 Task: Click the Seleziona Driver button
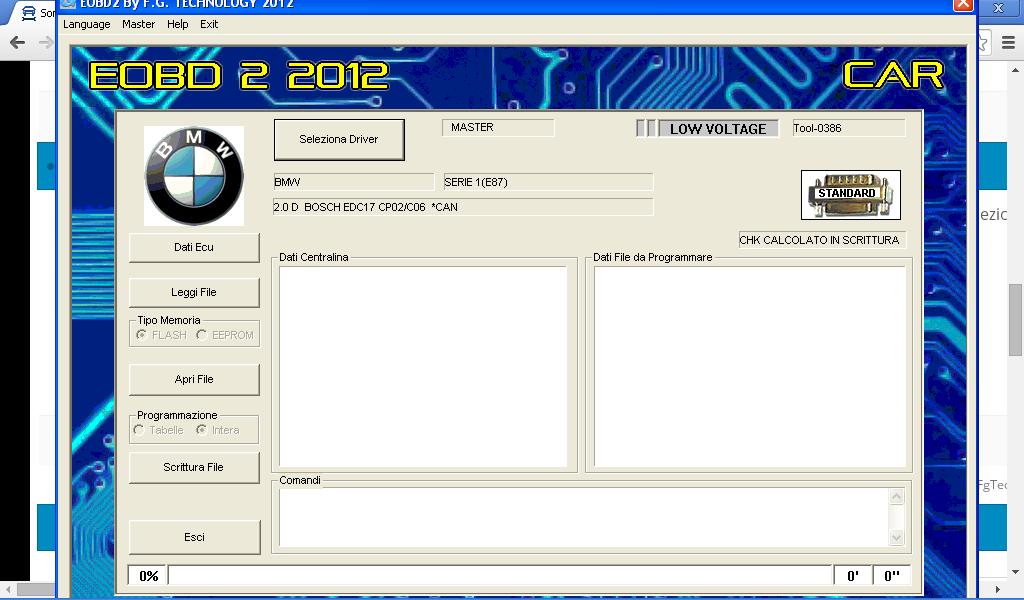click(339, 139)
